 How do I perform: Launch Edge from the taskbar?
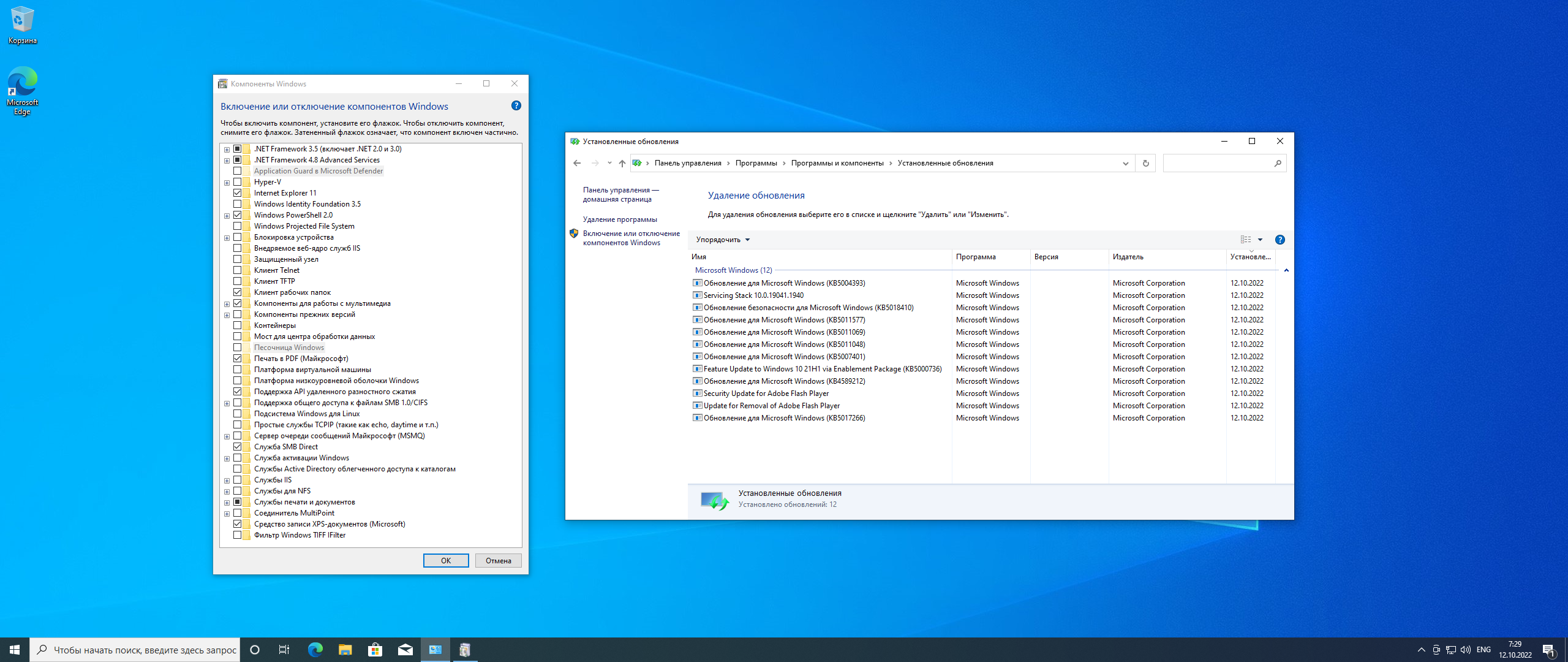click(x=315, y=650)
